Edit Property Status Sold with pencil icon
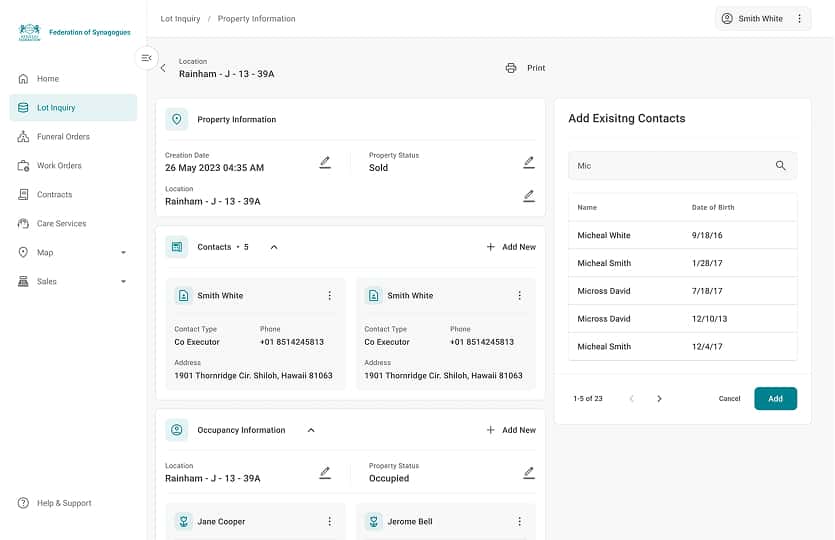The image size is (835, 540). click(x=529, y=162)
